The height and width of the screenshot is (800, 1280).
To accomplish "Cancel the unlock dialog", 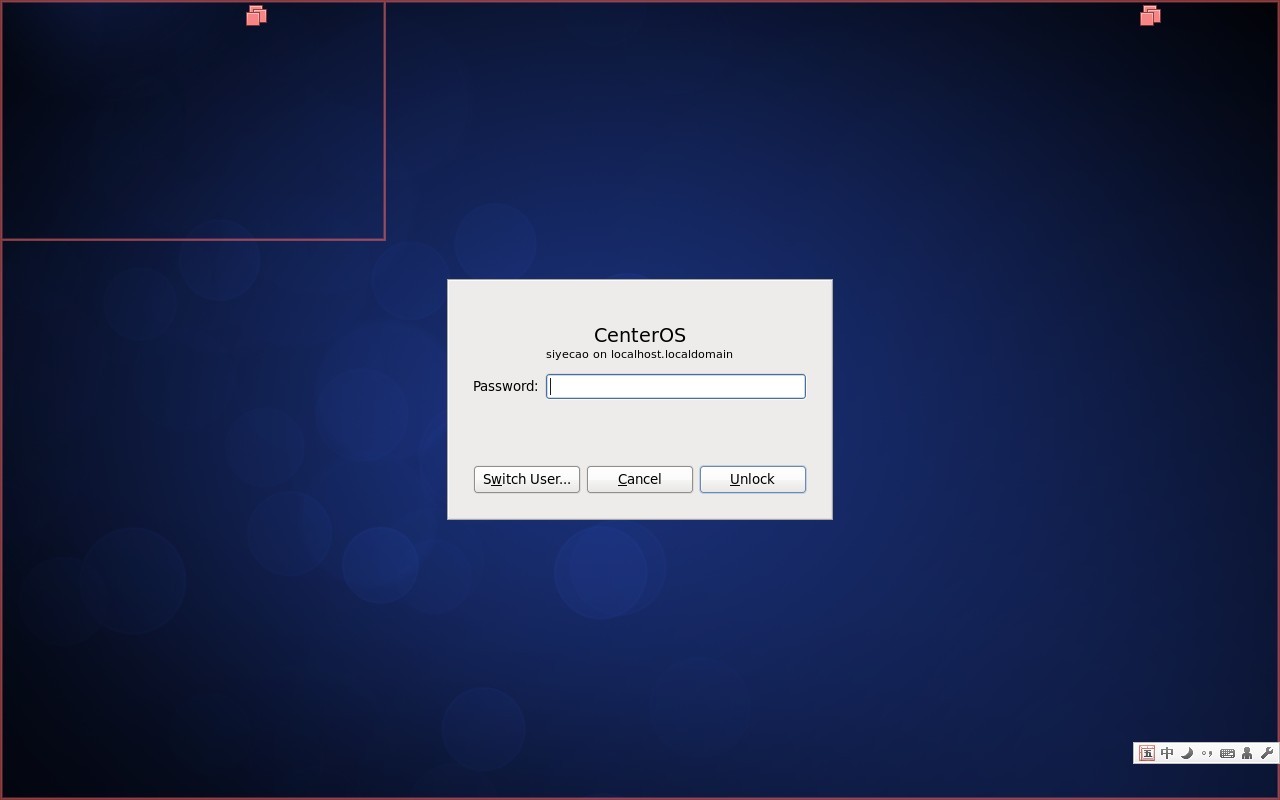I will pyautogui.click(x=639, y=479).
